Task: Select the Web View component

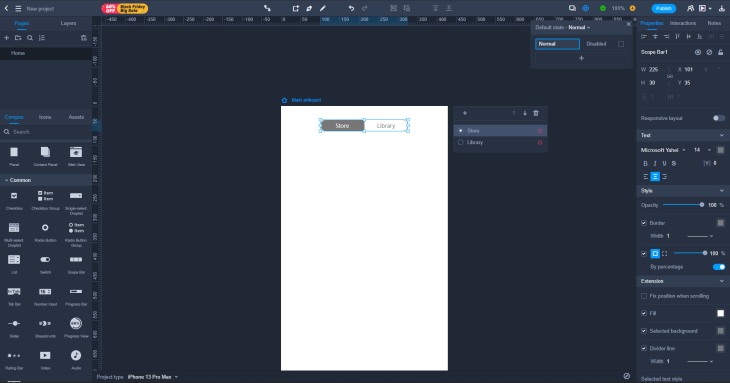Action: click(76, 156)
